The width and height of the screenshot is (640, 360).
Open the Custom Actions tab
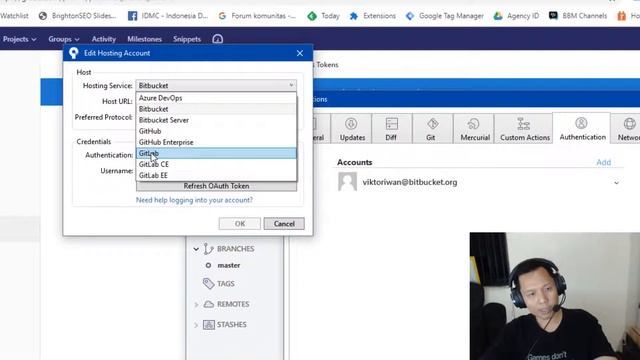524,129
